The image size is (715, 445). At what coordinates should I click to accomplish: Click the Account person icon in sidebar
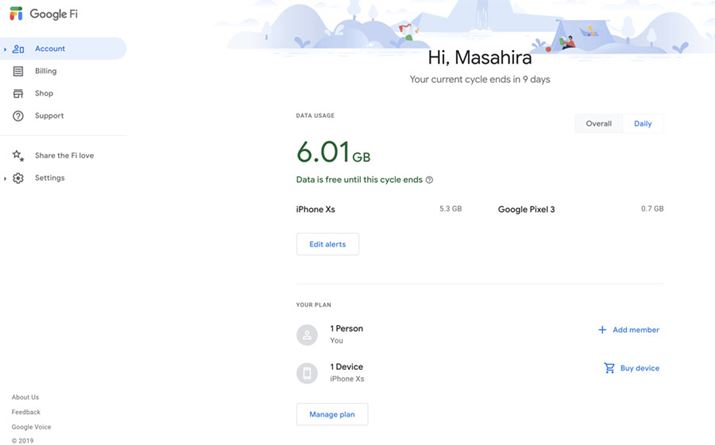pyautogui.click(x=18, y=49)
